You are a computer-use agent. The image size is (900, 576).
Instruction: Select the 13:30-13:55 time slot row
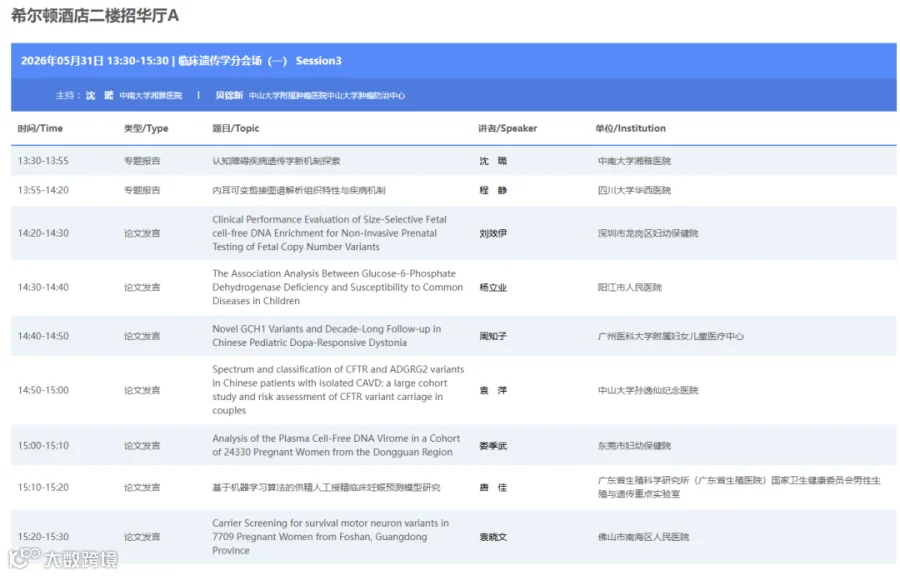(x=453, y=161)
